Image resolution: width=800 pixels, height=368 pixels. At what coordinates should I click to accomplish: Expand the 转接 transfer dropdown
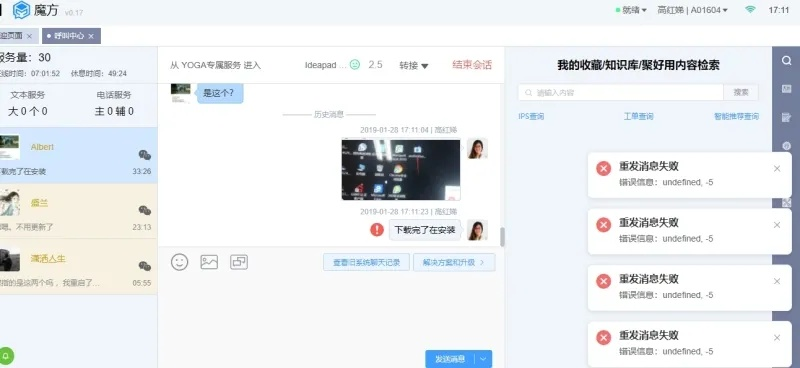414,65
